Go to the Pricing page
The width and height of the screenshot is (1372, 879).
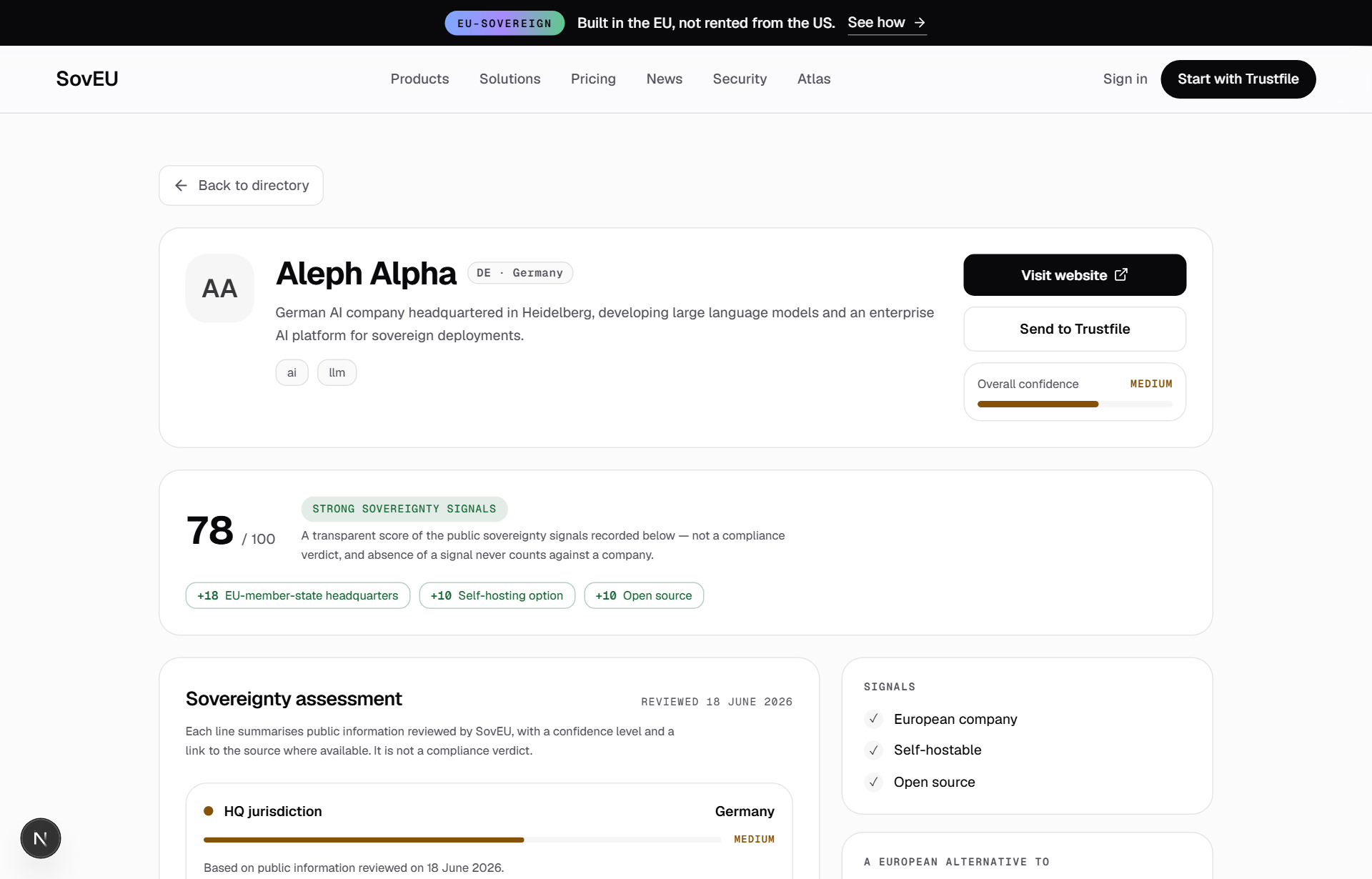593,79
